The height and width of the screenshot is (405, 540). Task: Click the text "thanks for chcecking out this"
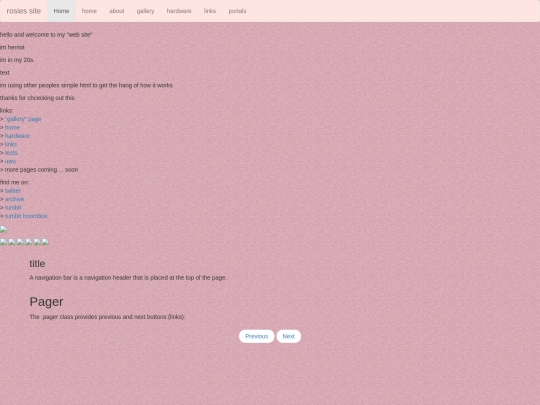pos(37,98)
